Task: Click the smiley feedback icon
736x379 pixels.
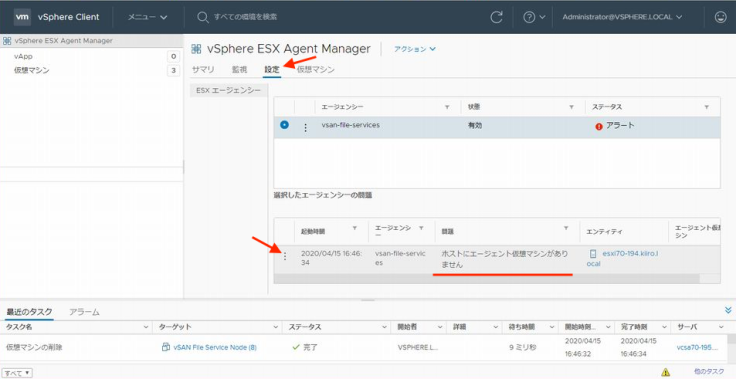Action: coord(720,17)
